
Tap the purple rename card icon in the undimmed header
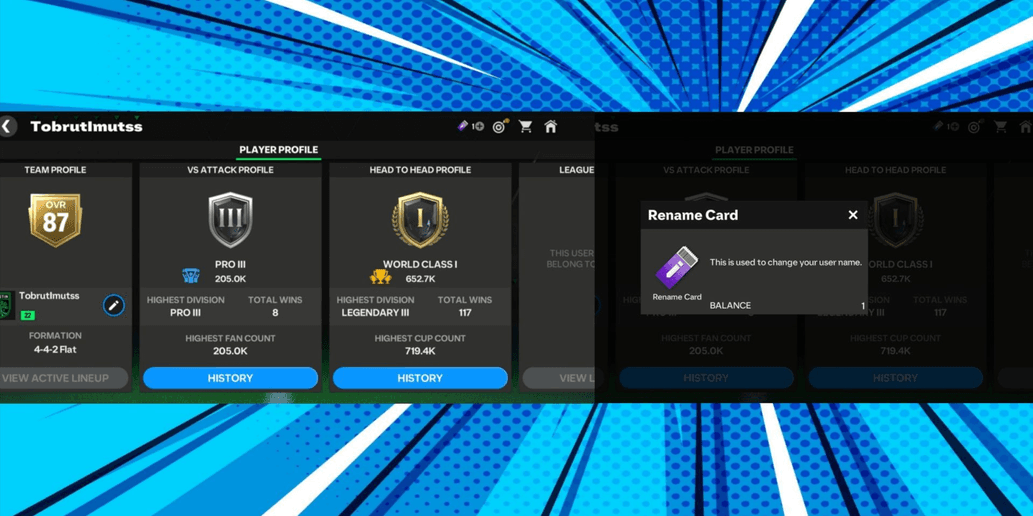tap(463, 126)
